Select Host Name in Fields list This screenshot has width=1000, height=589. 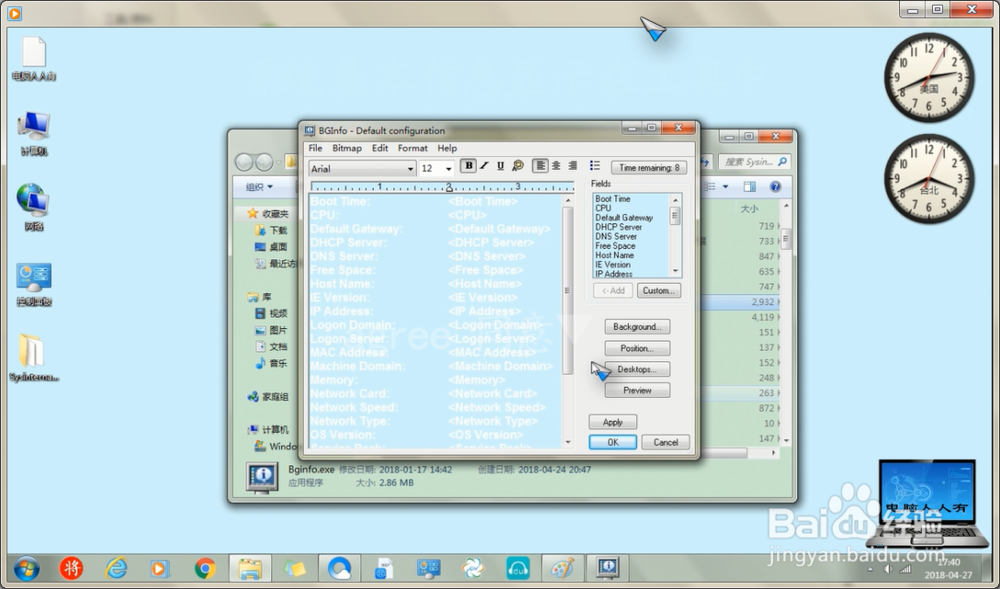(615, 256)
